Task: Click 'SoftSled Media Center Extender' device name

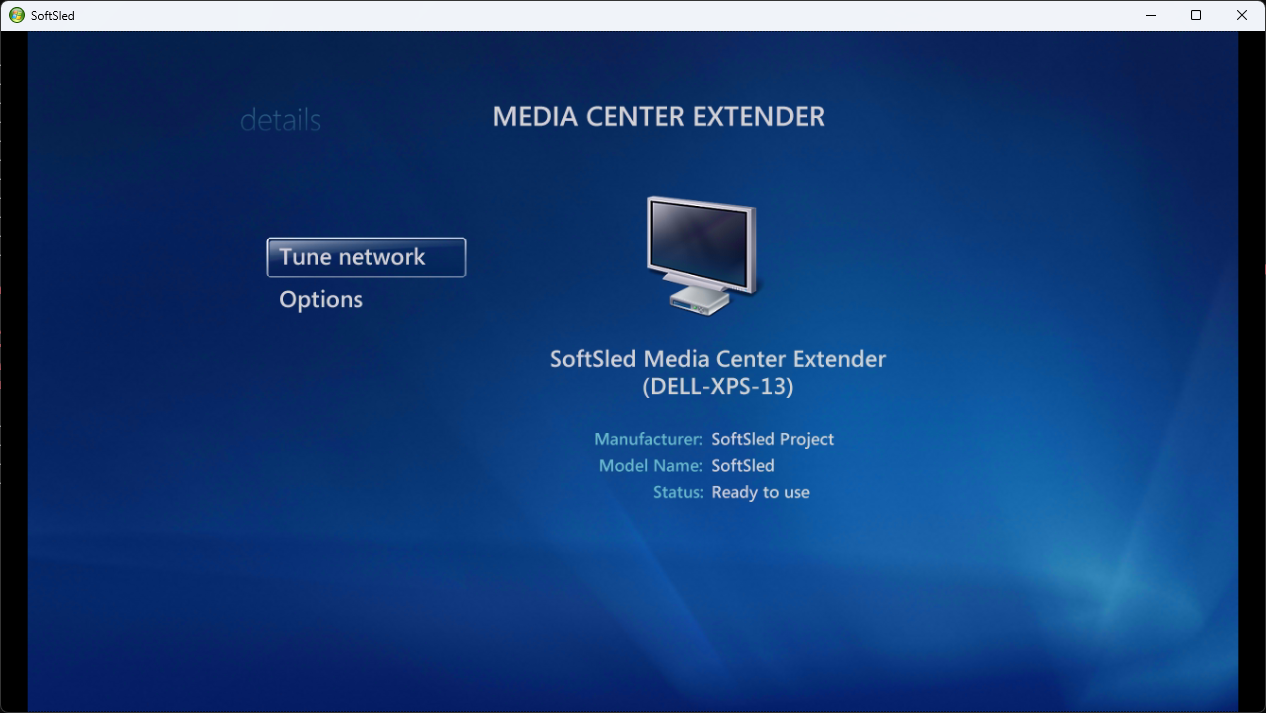Action: tap(718, 358)
